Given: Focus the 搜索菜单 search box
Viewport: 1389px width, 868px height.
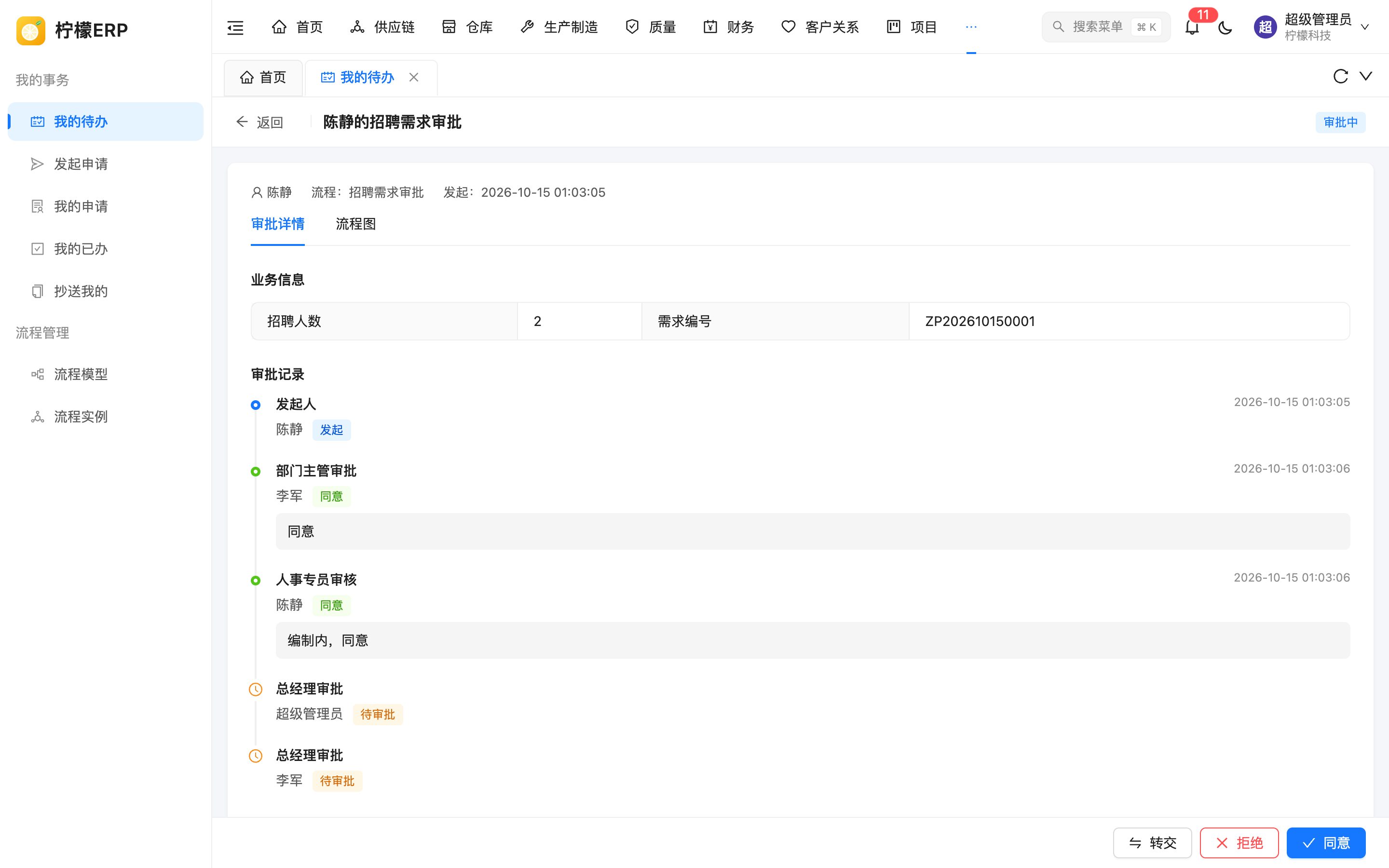Looking at the screenshot, I should 1105,27.
